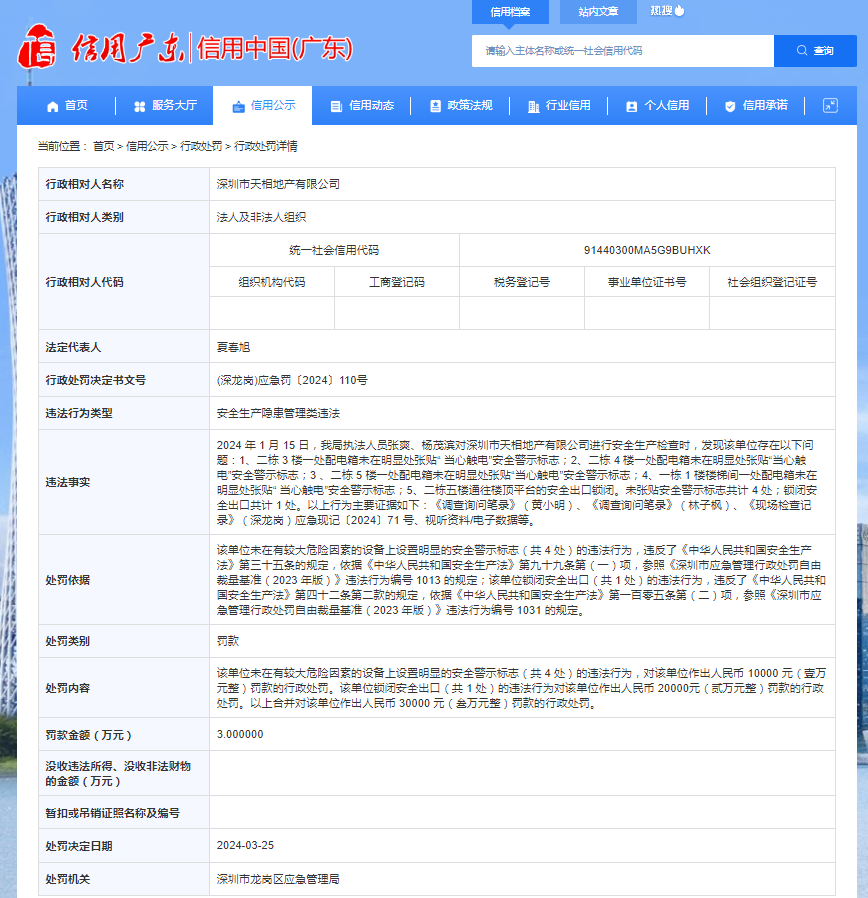This screenshot has height=898, width=868.
Task: Click the 信用公示 tab icon
Action: pyautogui.click(x=238, y=107)
